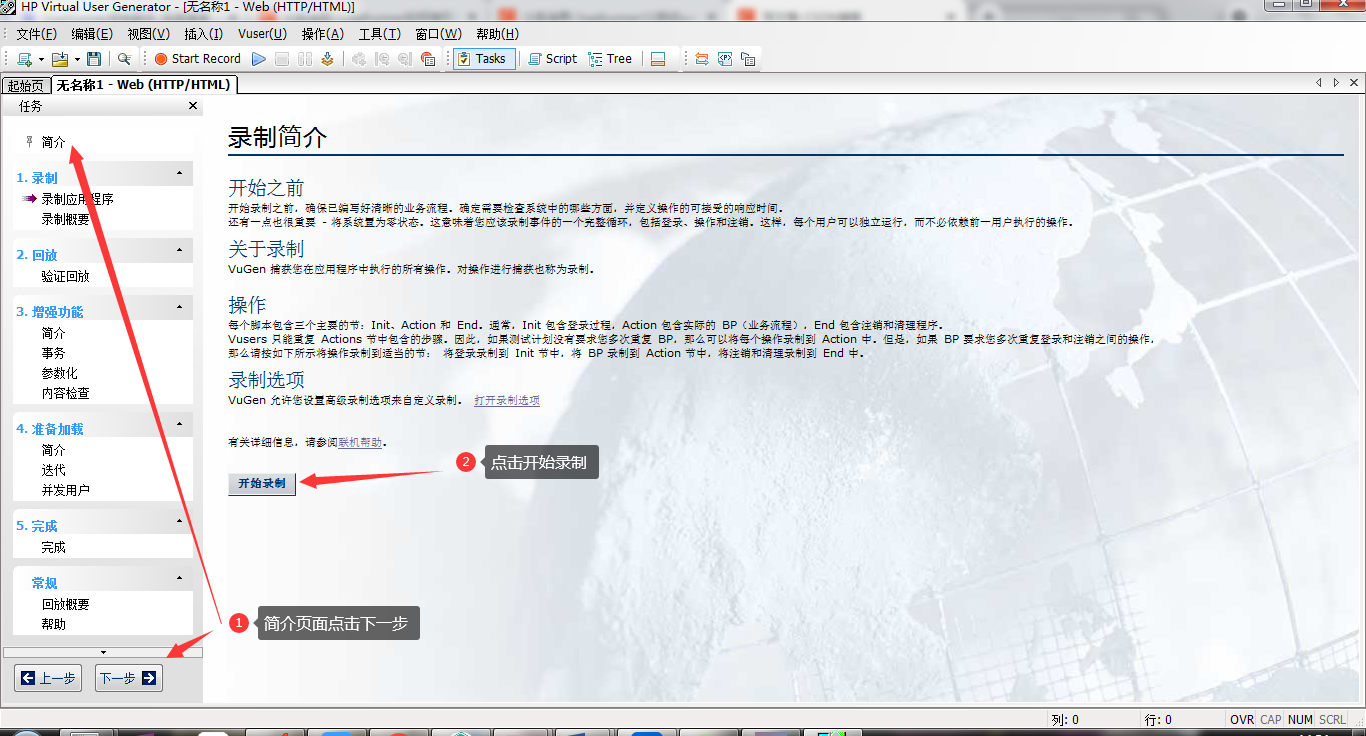Image resolution: width=1366 pixels, height=736 pixels.
Task: Click the tab scroll left arrow at top right
Action: coord(1319,83)
